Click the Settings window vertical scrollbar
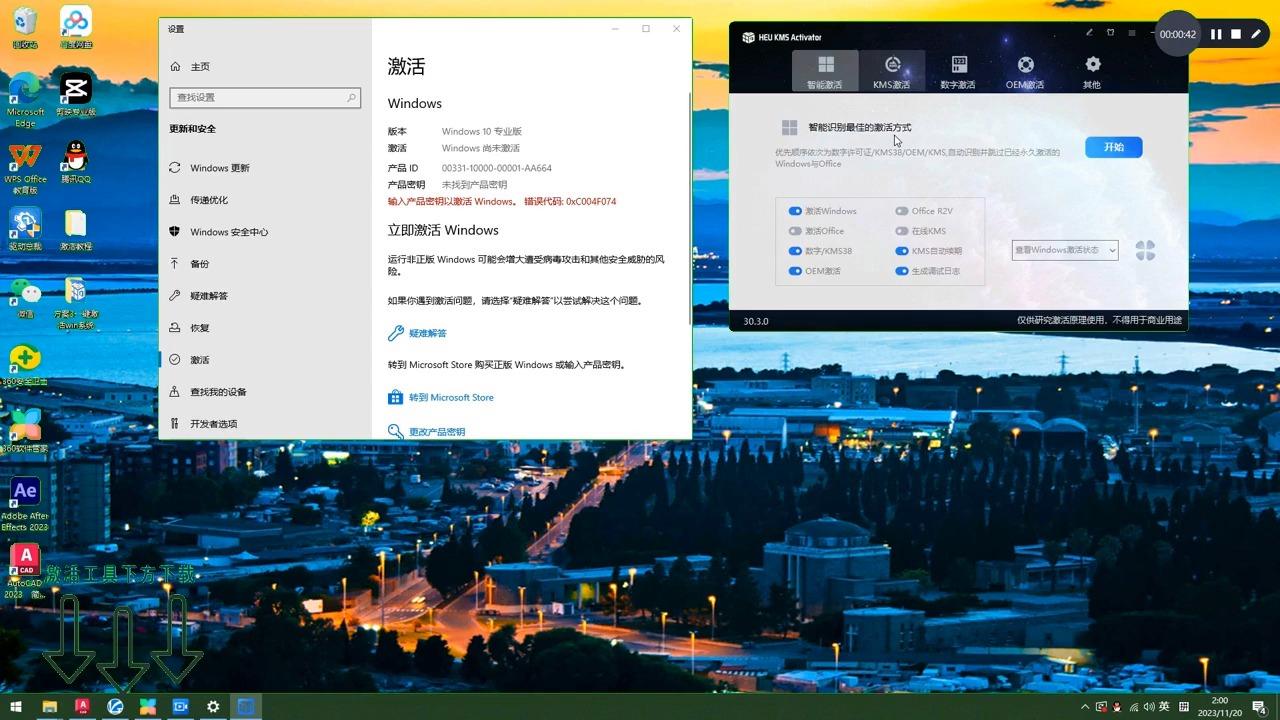Viewport: 1280px width, 720px height. 688,208
